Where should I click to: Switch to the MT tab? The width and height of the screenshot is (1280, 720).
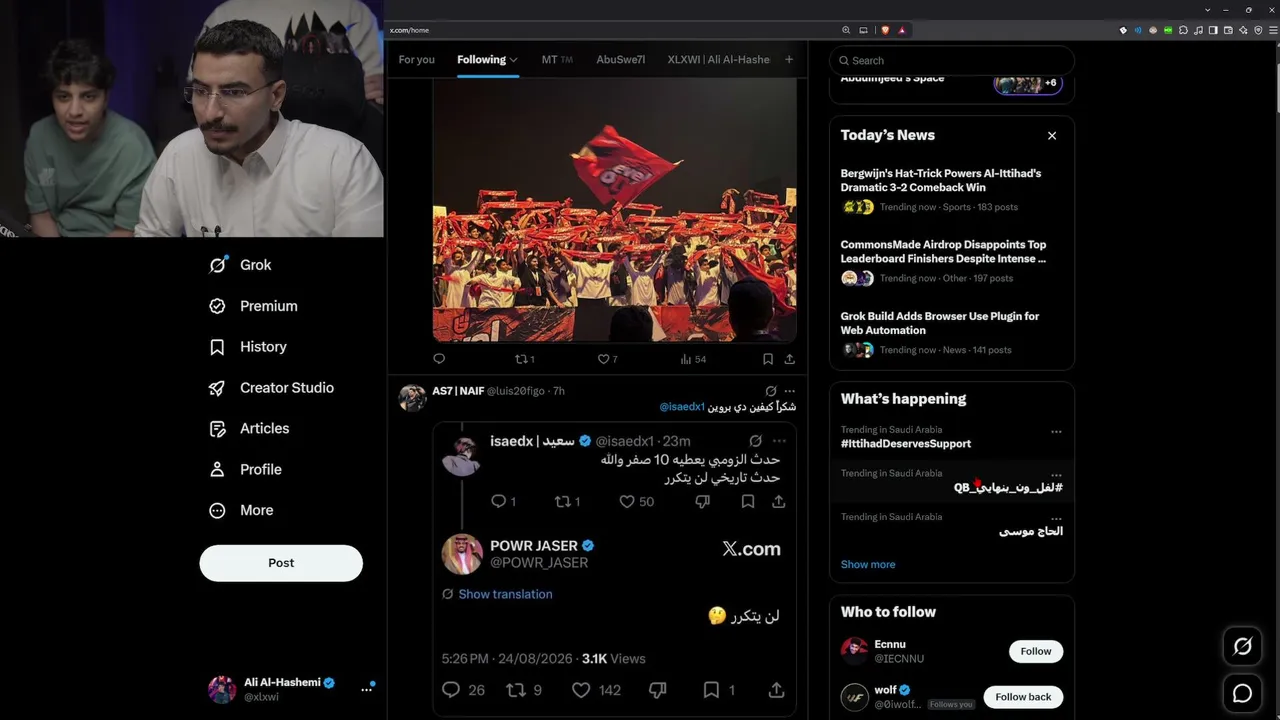click(557, 60)
